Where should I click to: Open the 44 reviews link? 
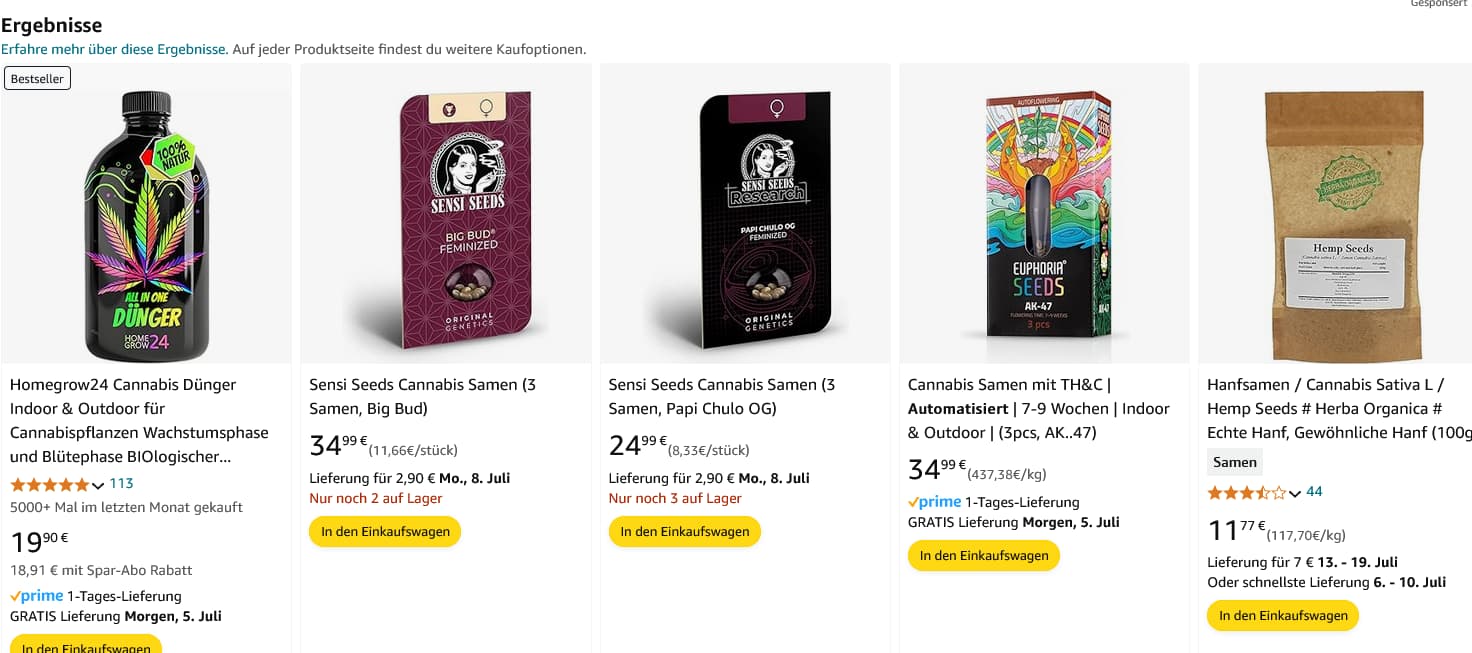tap(1314, 491)
